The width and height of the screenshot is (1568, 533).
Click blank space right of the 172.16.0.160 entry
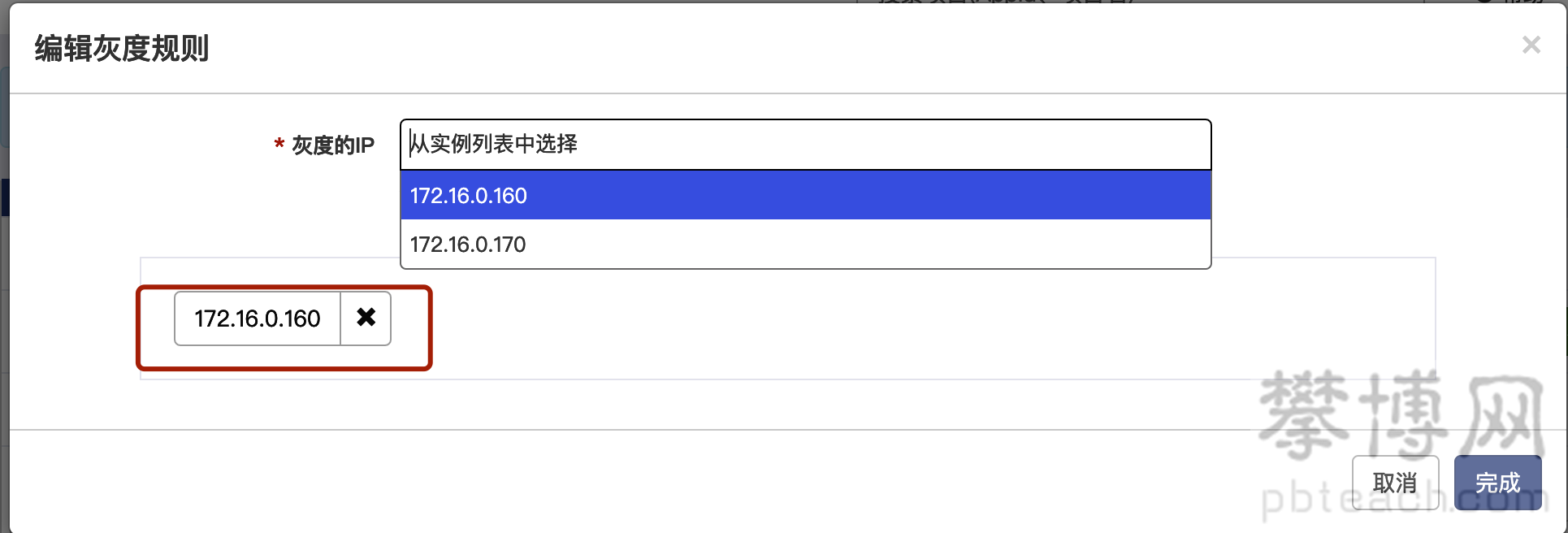coord(869,195)
